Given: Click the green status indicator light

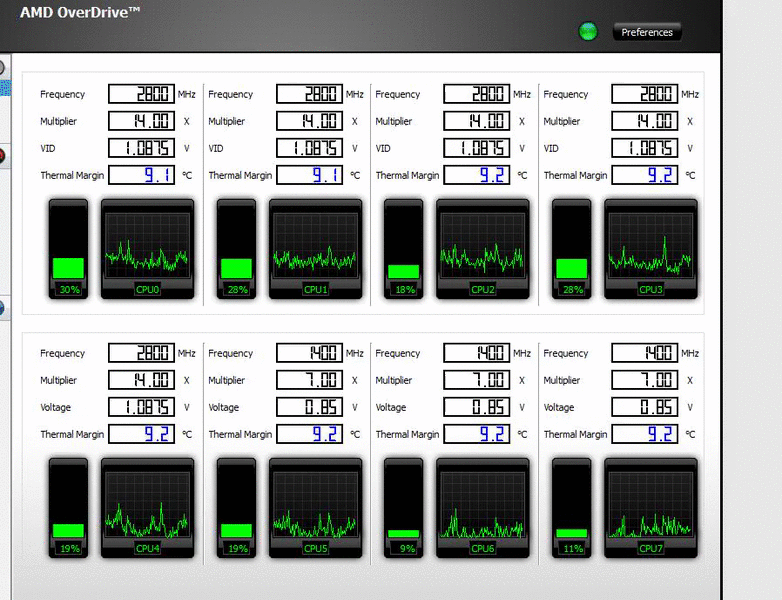Looking at the screenshot, I should pos(588,31).
